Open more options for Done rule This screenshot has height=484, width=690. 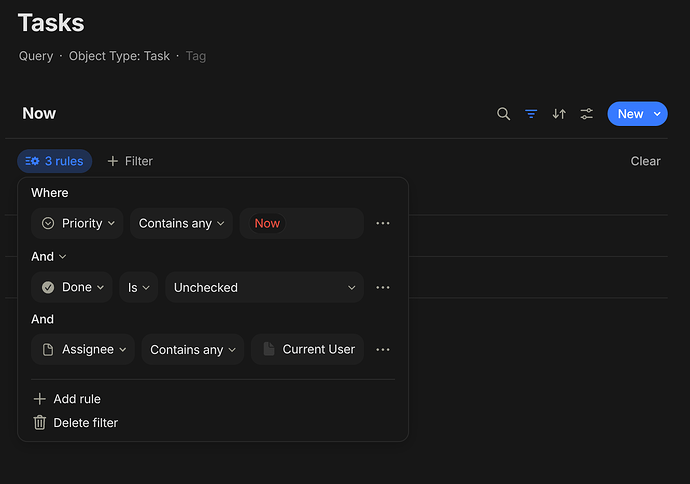383,287
